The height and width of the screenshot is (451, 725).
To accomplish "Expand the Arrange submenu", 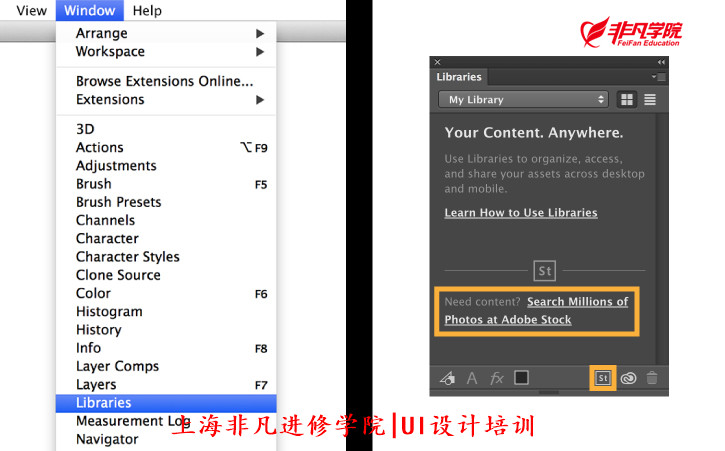I will (166, 33).
